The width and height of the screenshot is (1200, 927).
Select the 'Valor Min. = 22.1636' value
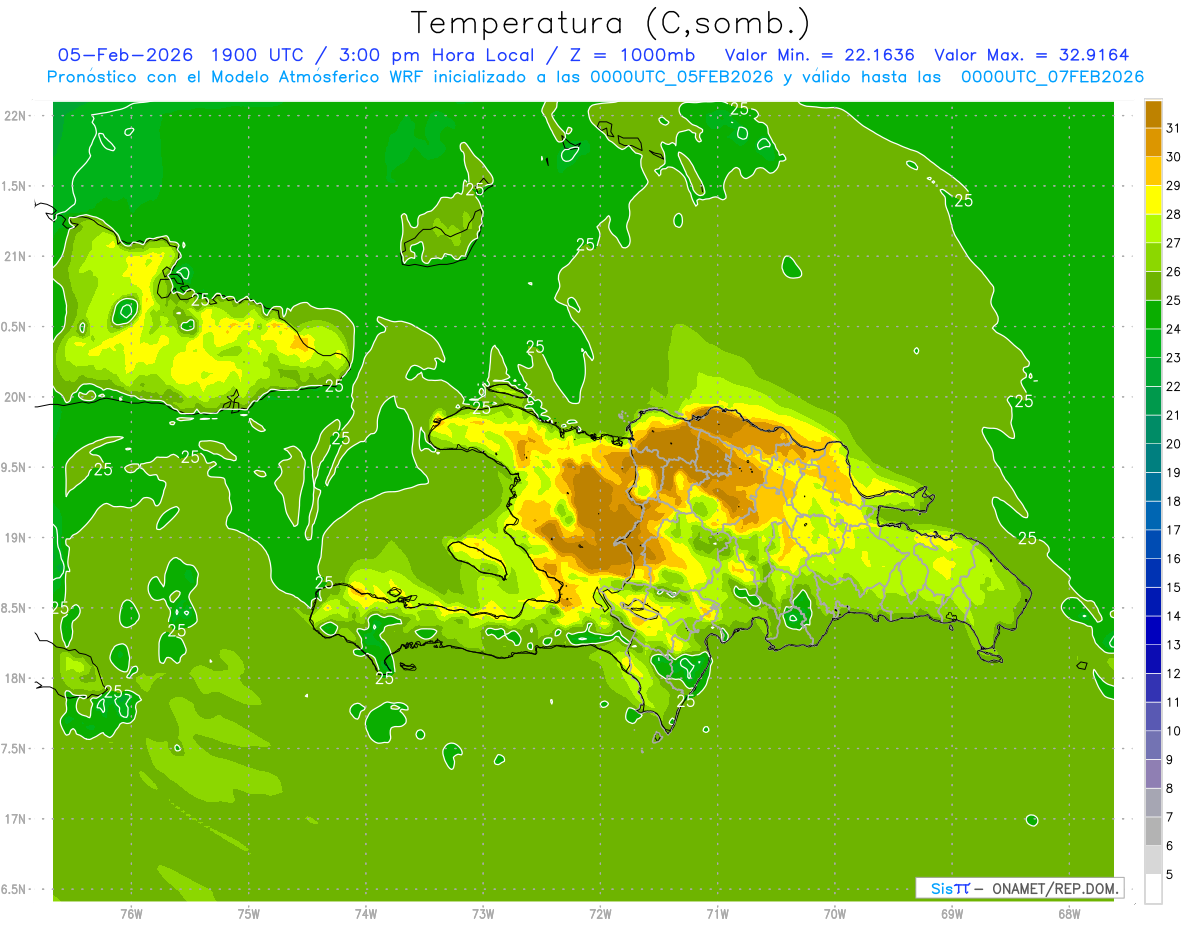point(819,55)
